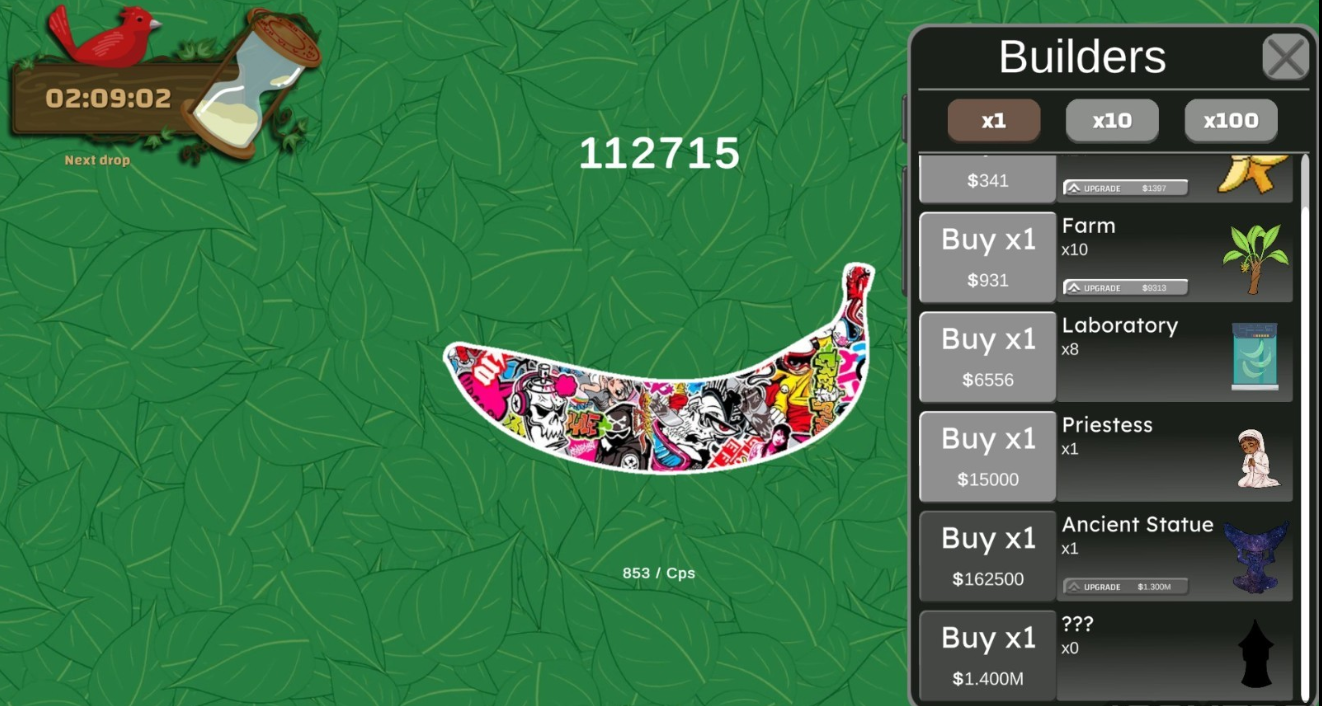Click the Builders list scrollbar

(x=1303, y=428)
